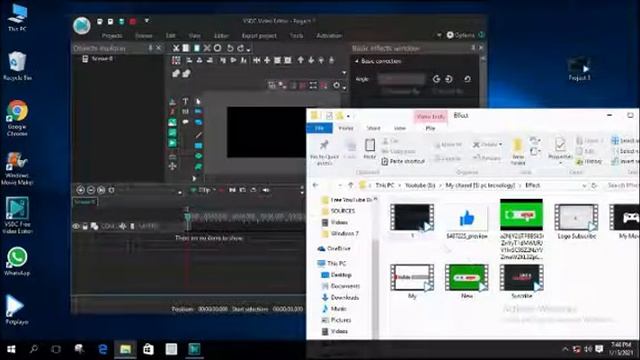Viewport: 640px width, 360px height.
Task: Click the Redo arrow in VSDC toolbar
Action: [x=240, y=48]
